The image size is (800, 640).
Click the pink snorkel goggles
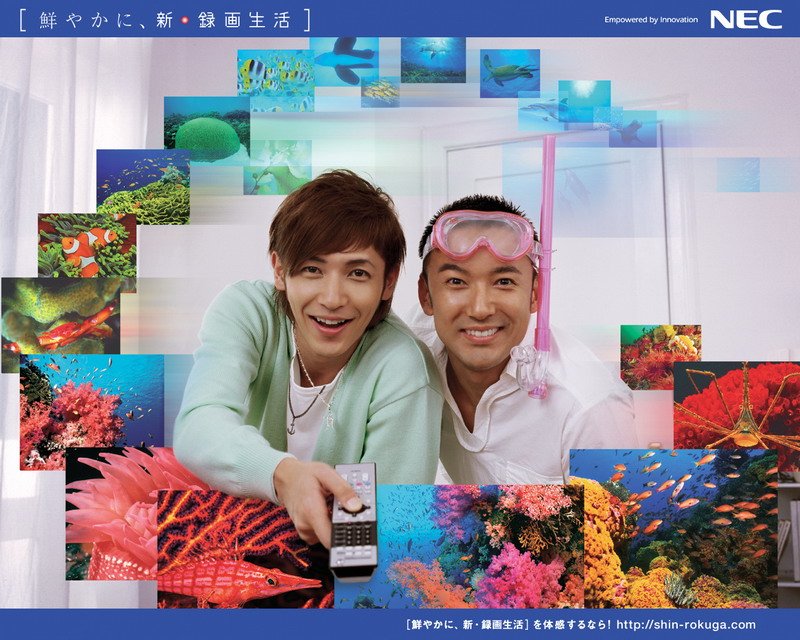[x=481, y=236]
